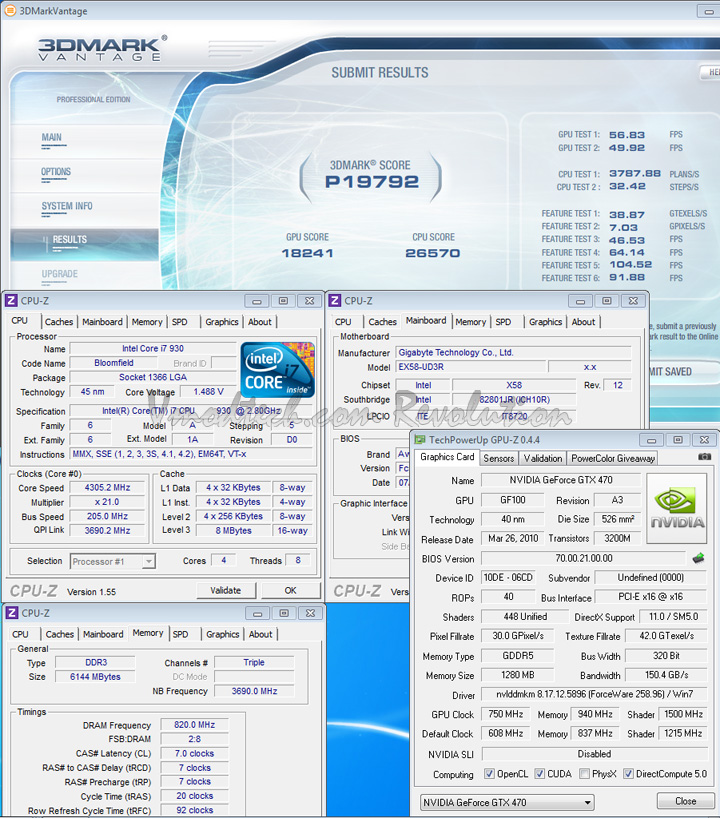The height and width of the screenshot is (818, 720).
Task: Click the Bus Speed value 205.0 MHz
Action: (x=107, y=516)
